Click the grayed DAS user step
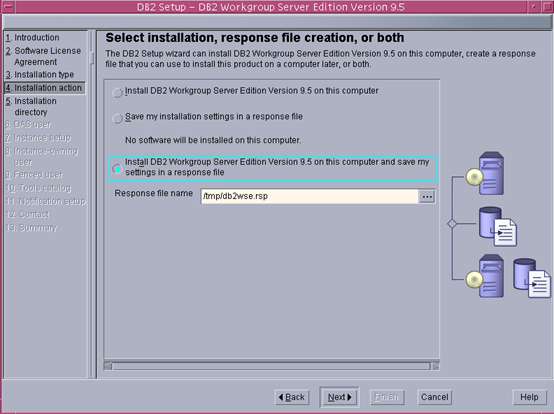 tap(28, 124)
